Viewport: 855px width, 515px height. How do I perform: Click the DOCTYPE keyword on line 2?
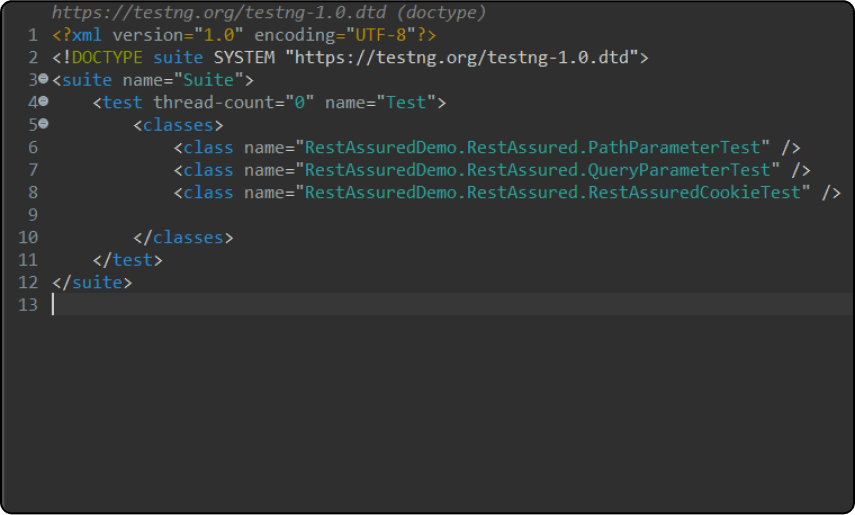(x=107, y=57)
